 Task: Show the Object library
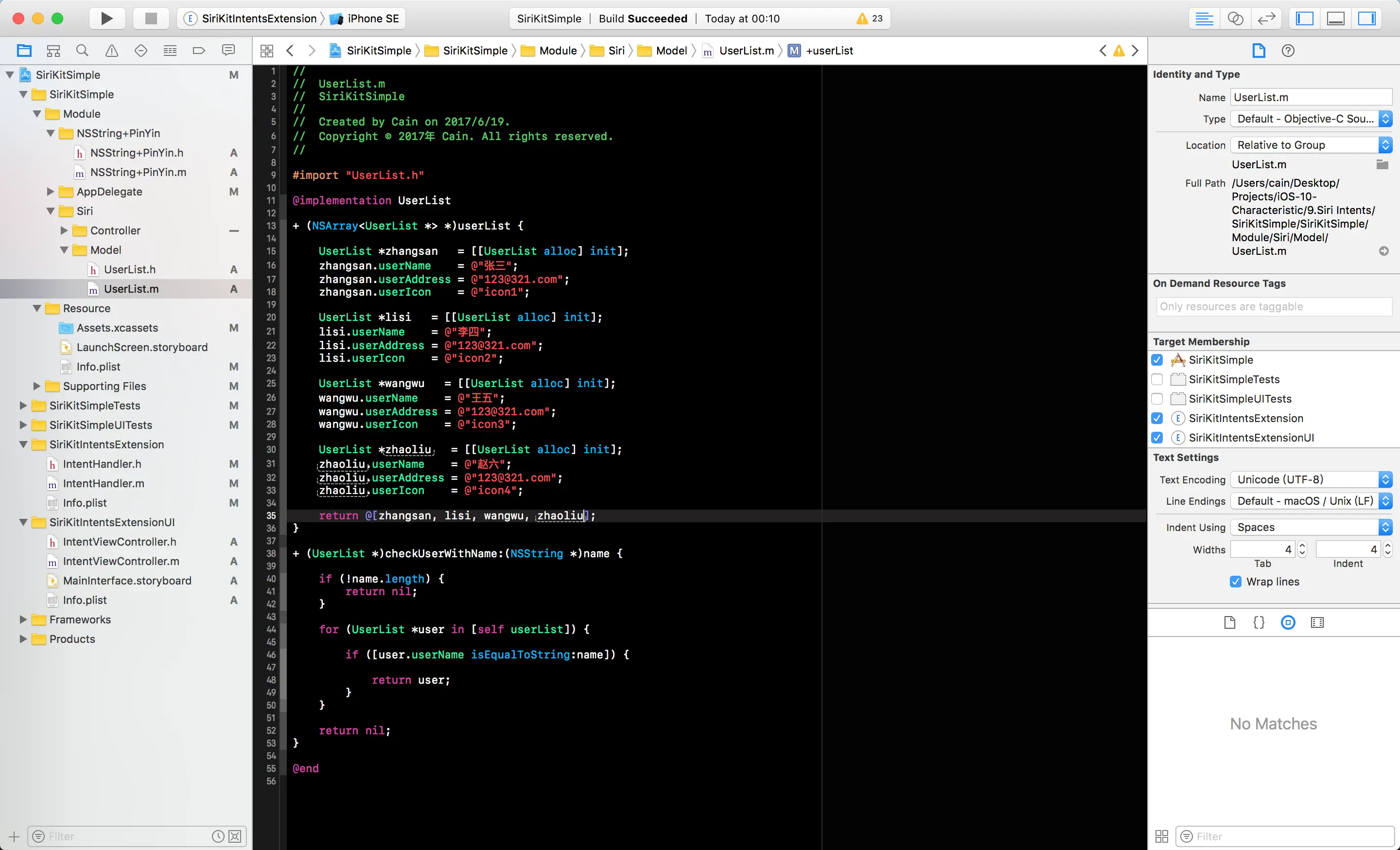click(1288, 622)
